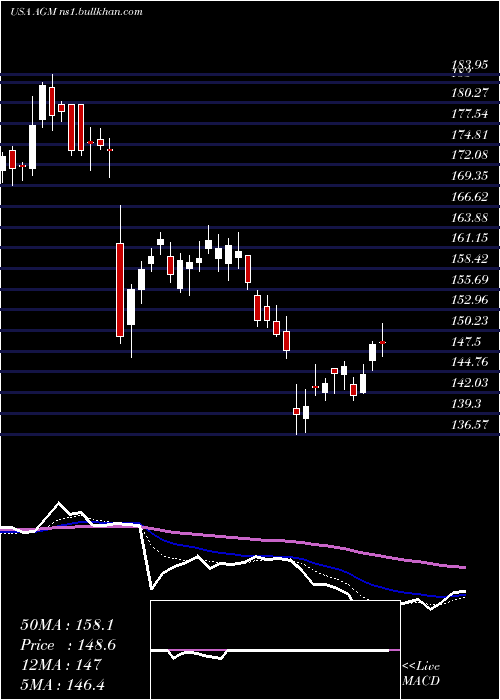Image resolution: width=500 pixels, height=700 pixels.
Task: Click the 152.96 price level label
Action: pyautogui.click(x=469, y=300)
